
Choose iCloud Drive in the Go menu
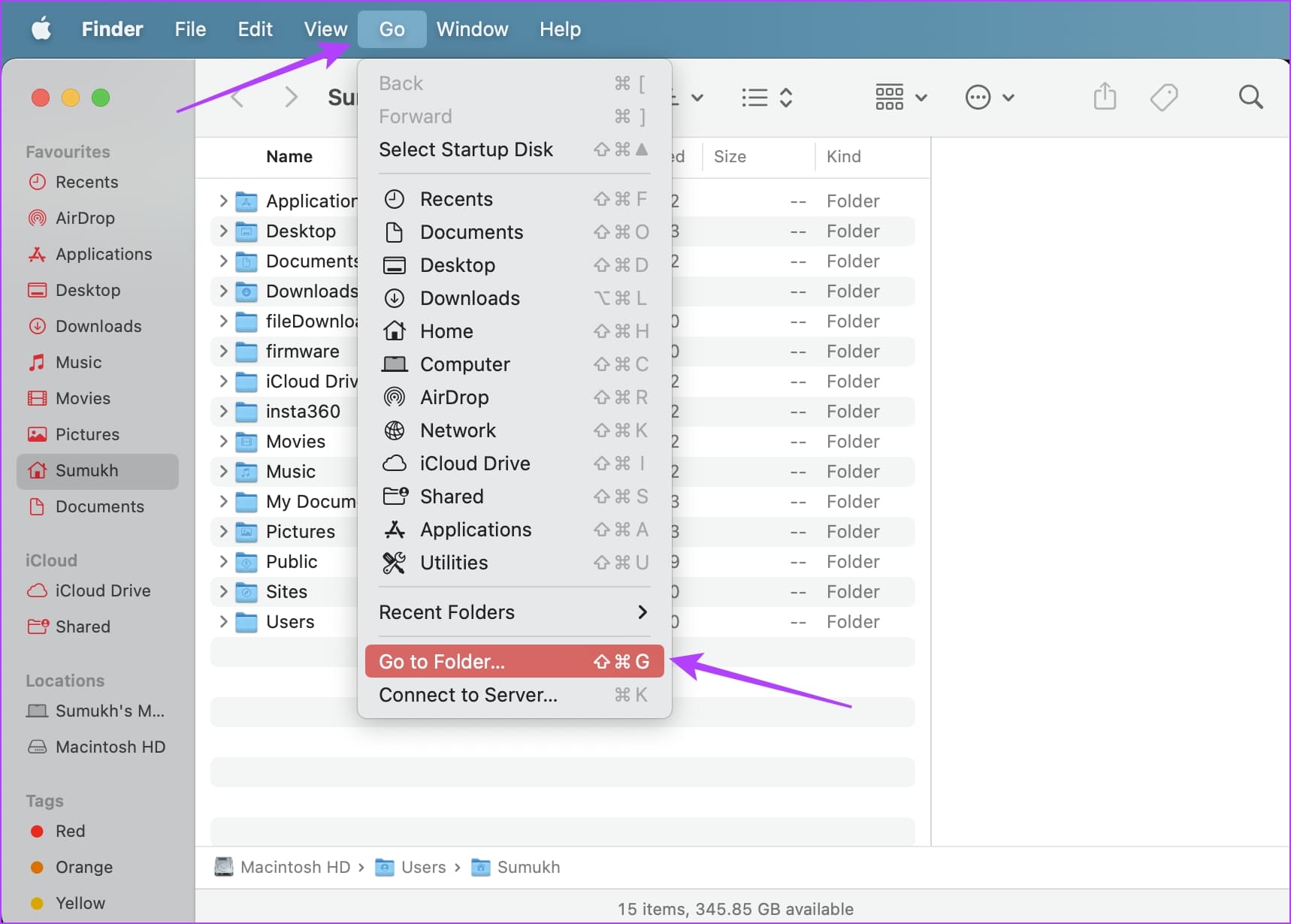click(x=514, y=464)
